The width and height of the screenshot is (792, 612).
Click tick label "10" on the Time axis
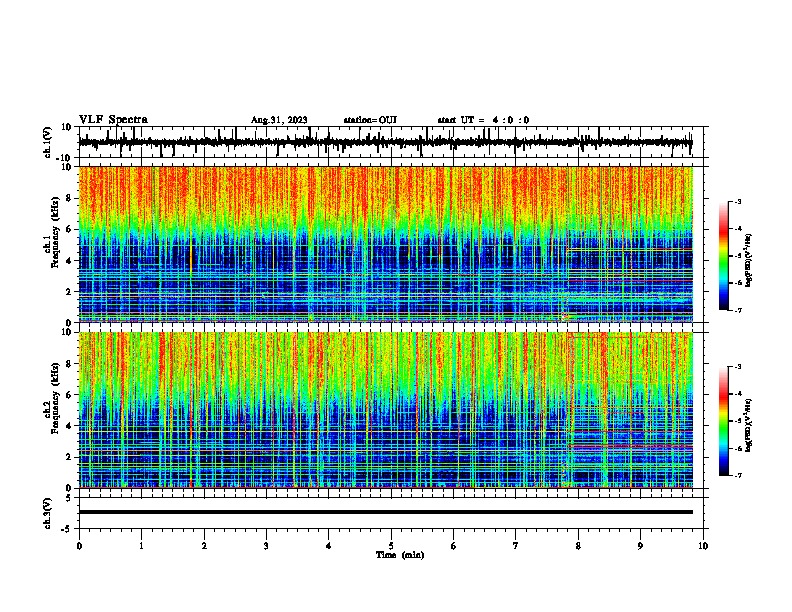pyautogui.click(x=703, y=546)
